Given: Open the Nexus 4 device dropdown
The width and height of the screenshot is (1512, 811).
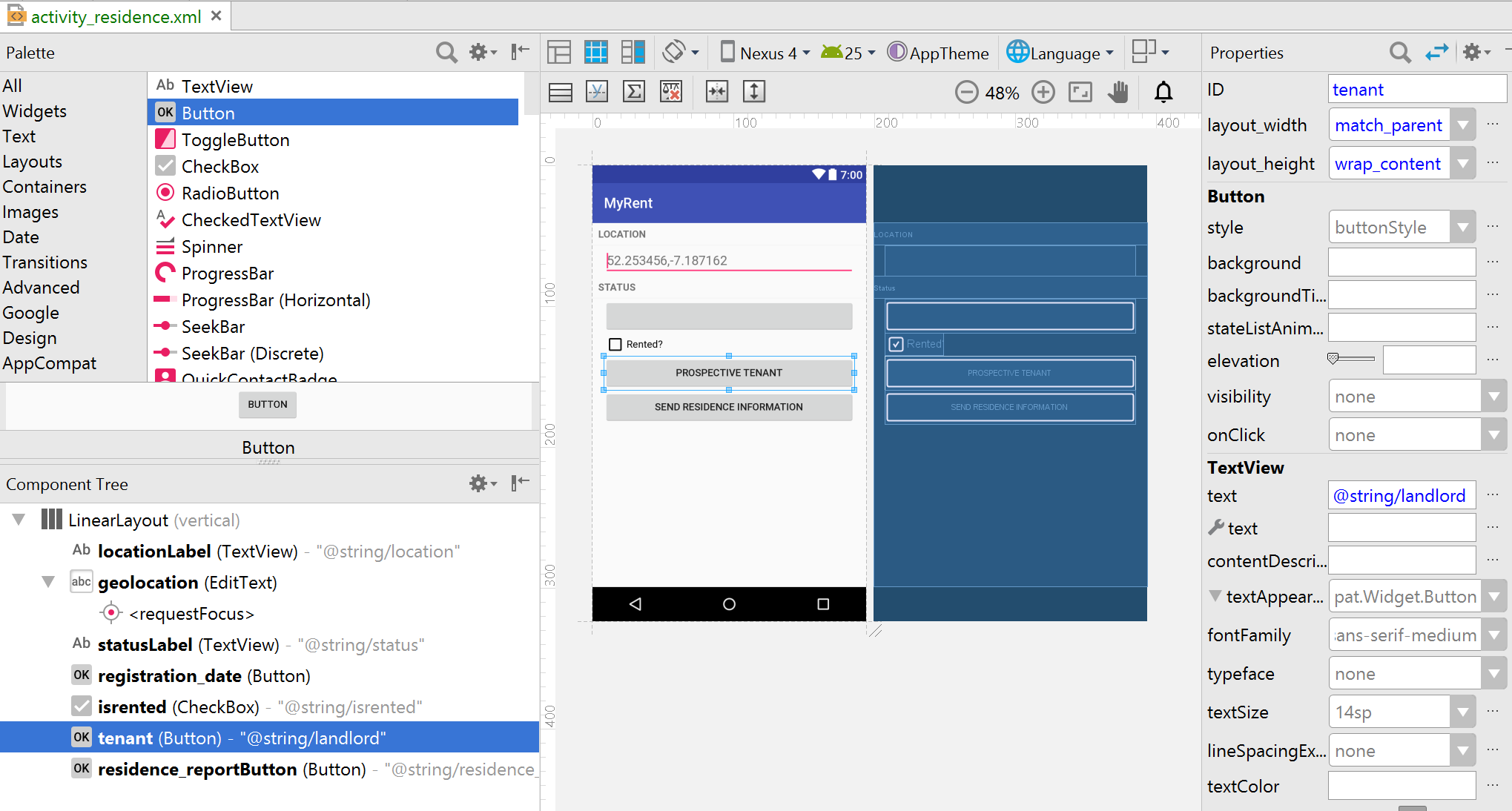Looking at the screenshot, I should coord(767,53).
